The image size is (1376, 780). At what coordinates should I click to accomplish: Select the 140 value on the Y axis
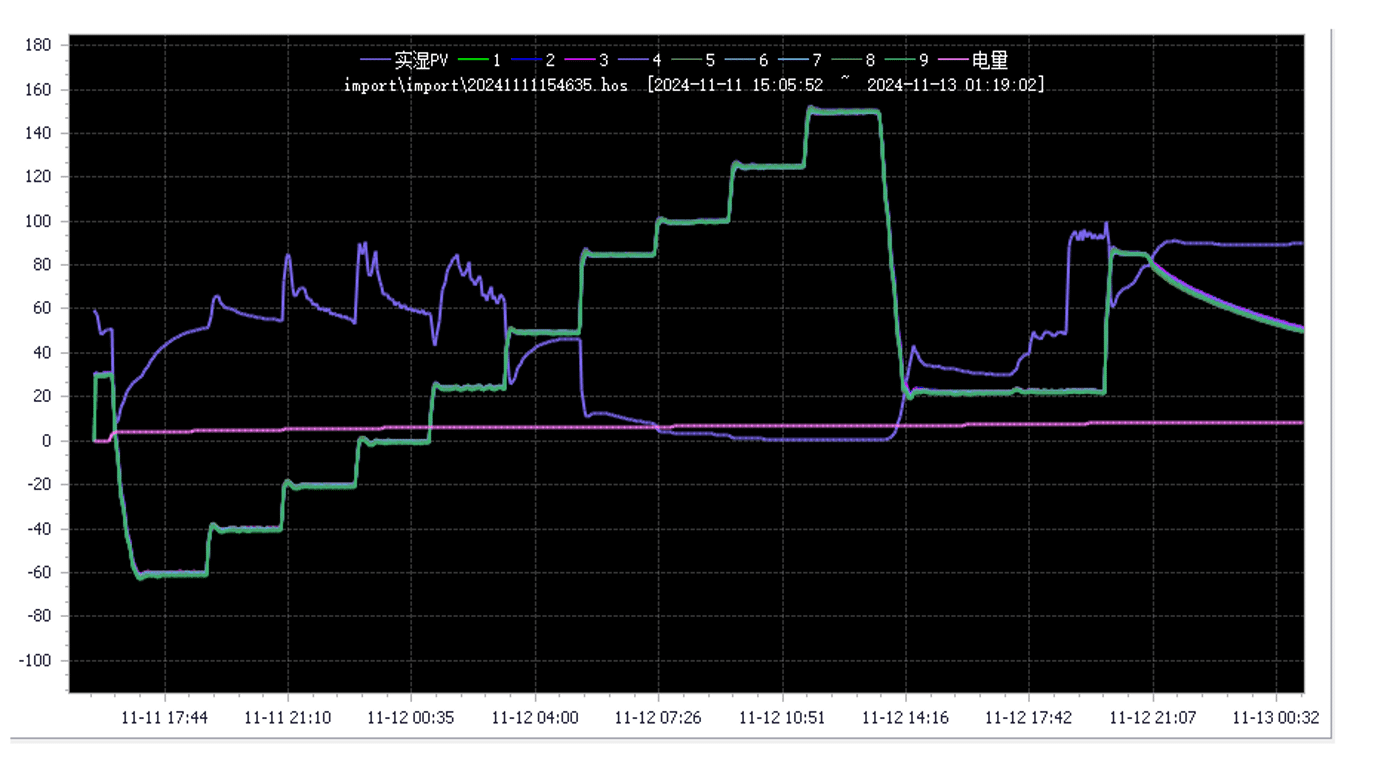tap(38, 133)
